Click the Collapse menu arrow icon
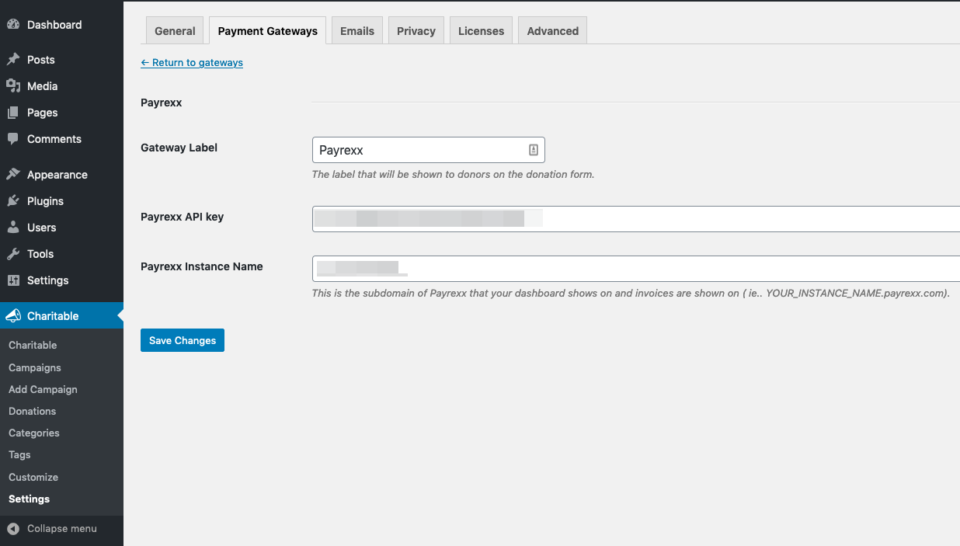 13,528
